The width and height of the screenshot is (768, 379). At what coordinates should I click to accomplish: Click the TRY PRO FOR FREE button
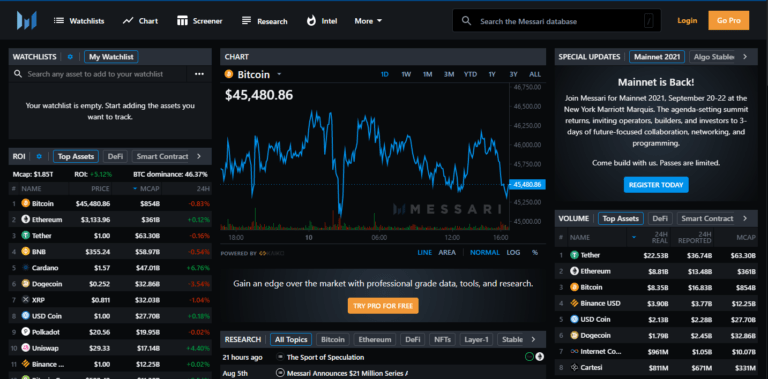[383, 306]
